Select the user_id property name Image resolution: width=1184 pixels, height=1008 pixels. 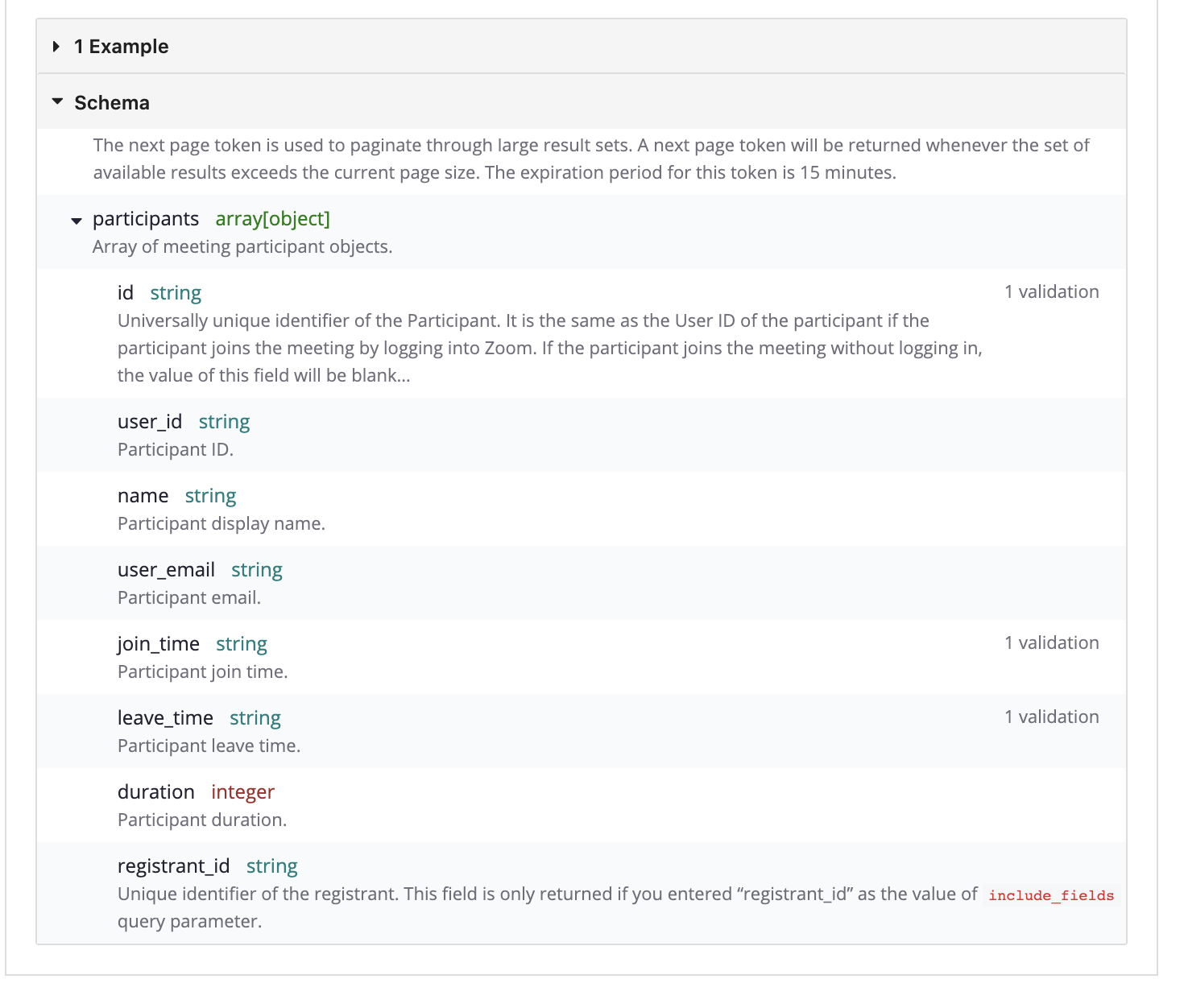150,422
